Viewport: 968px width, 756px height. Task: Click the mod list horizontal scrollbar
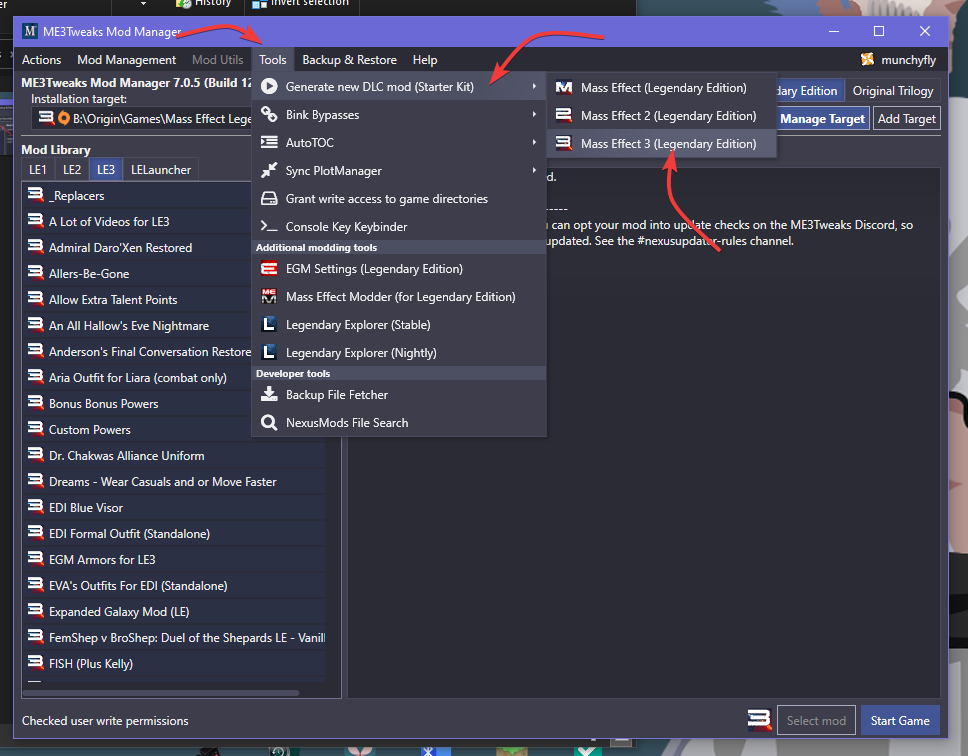(161, 692)
